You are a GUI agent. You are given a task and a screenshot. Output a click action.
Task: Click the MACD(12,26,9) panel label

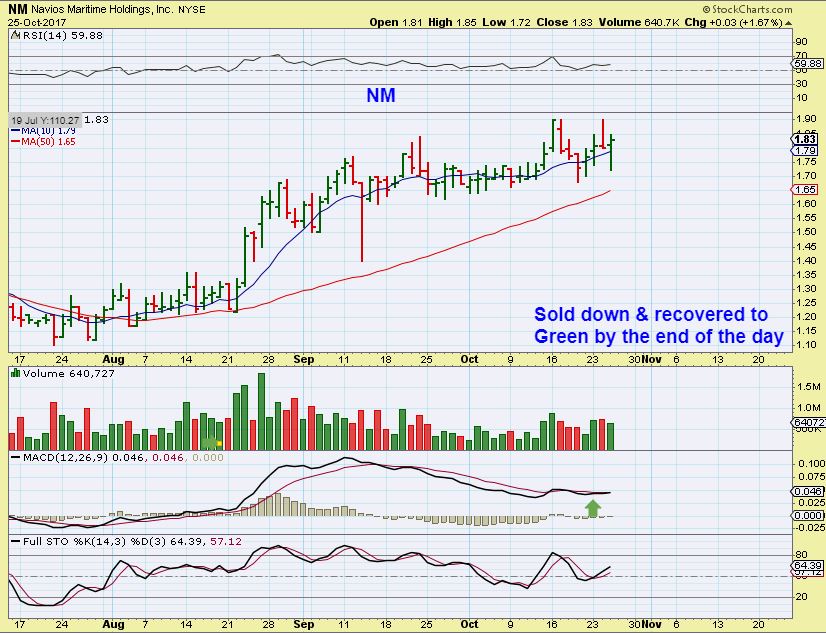coord(65,458)
